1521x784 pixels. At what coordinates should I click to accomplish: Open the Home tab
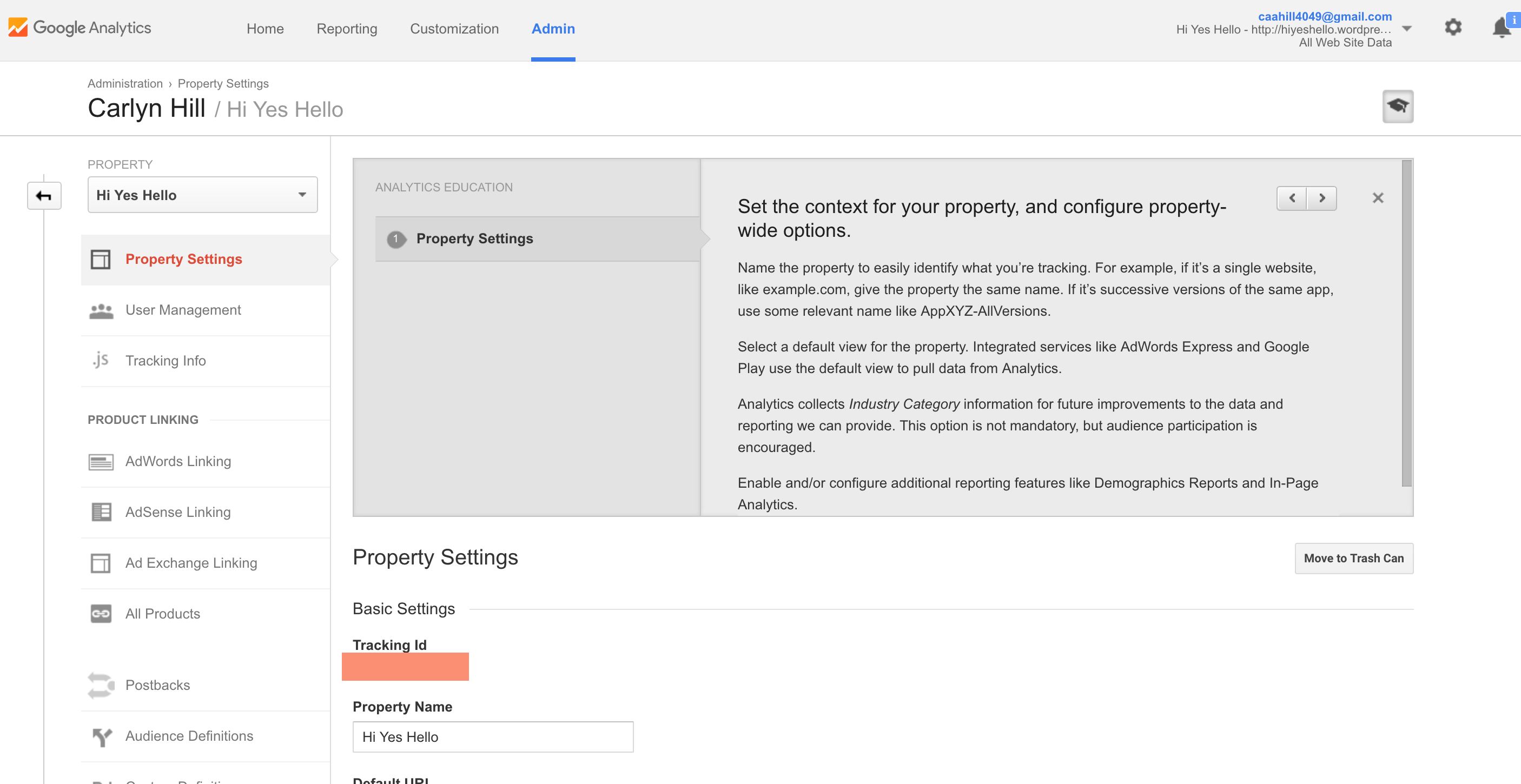click(x=265, y=29)
